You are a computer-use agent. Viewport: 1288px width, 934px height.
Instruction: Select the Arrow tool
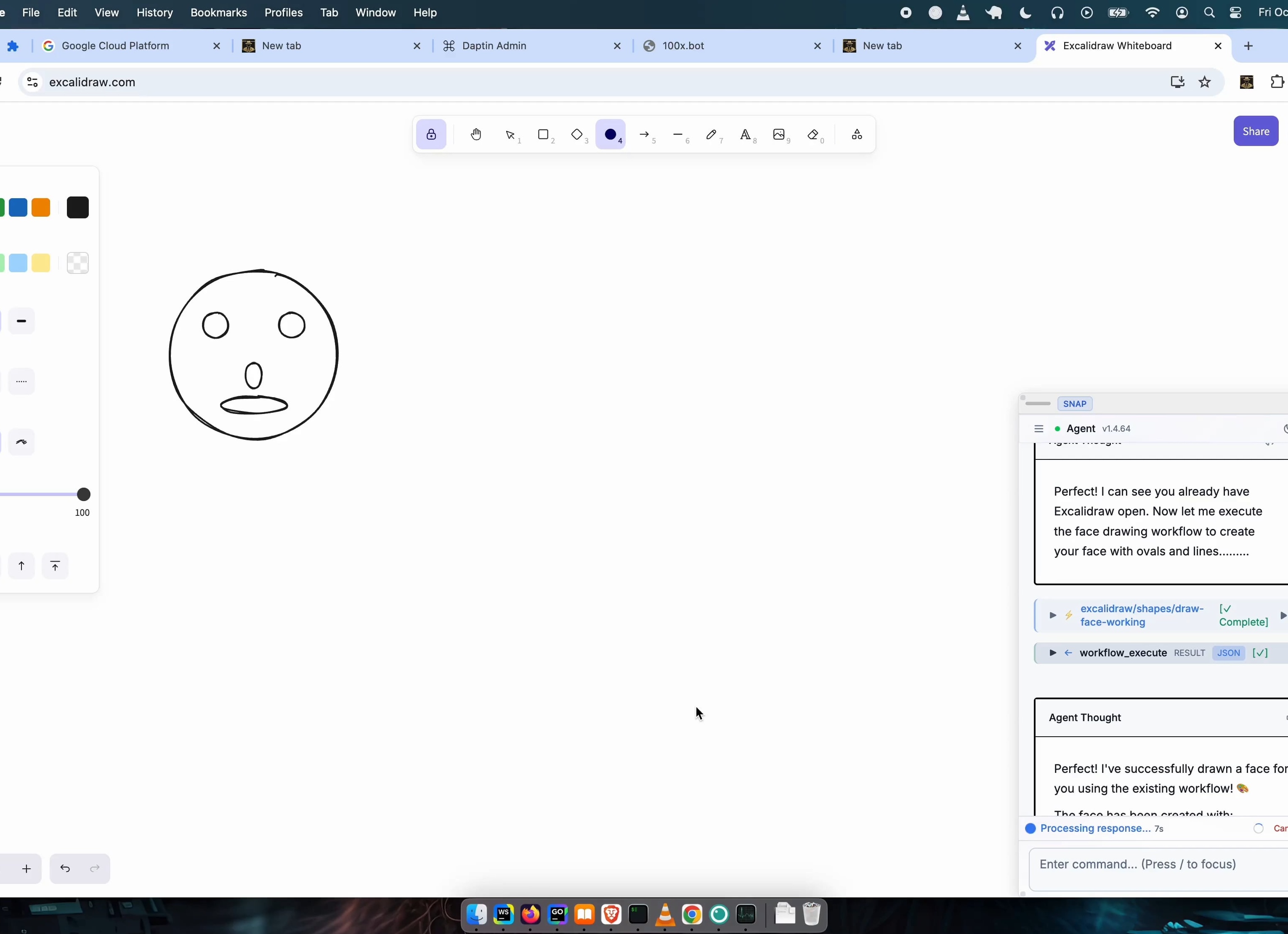644,135
